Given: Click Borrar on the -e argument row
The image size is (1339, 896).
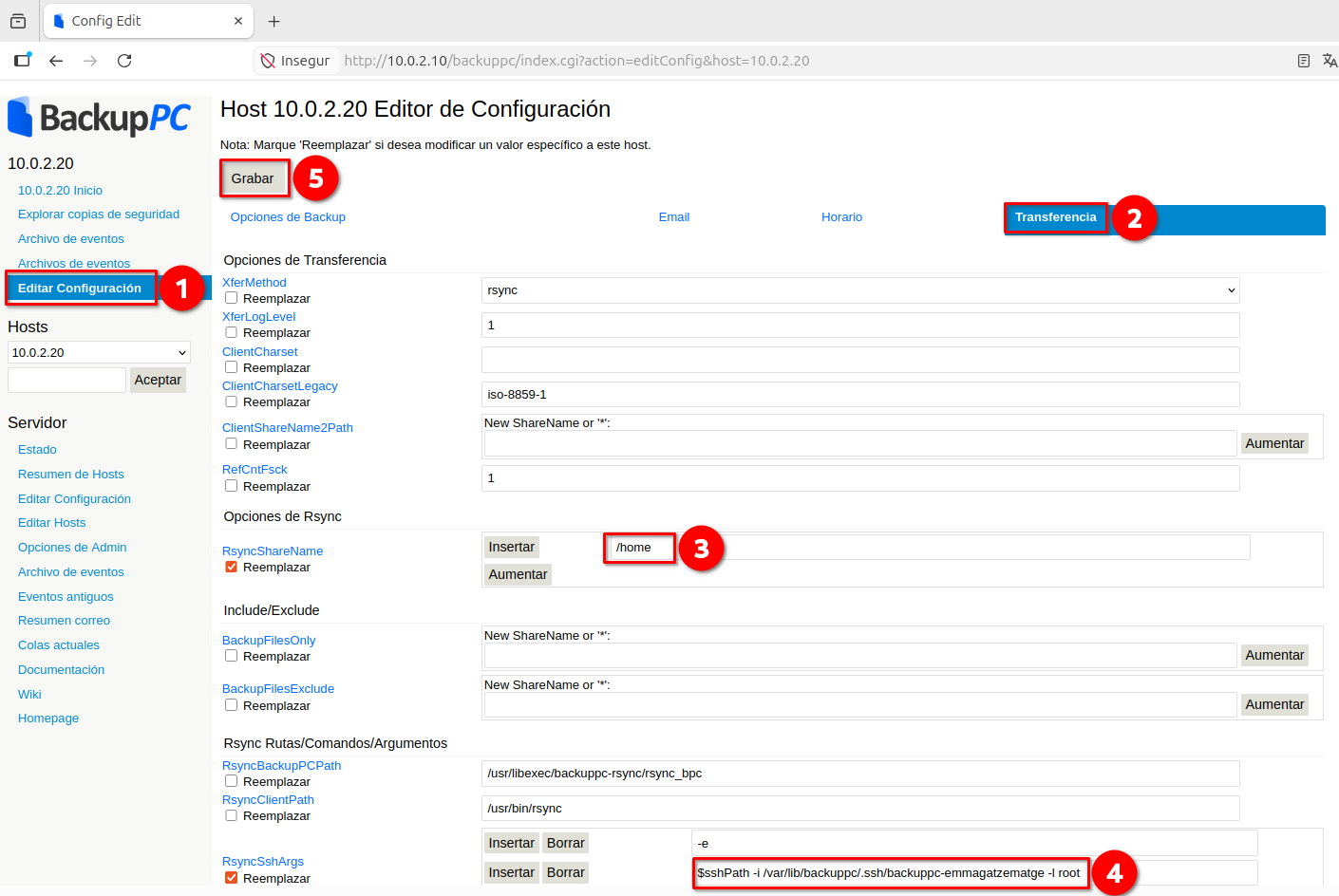Looking at the screenshot, I should click(x=566, y=843).
